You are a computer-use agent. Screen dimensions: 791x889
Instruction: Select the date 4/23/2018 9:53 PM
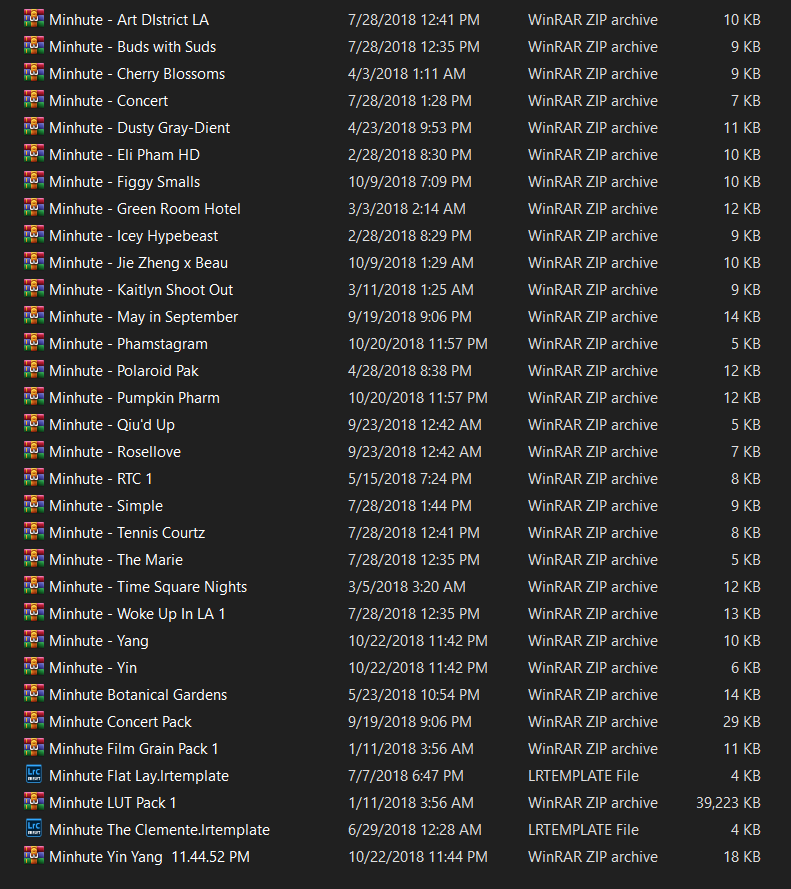click(410, 128)
